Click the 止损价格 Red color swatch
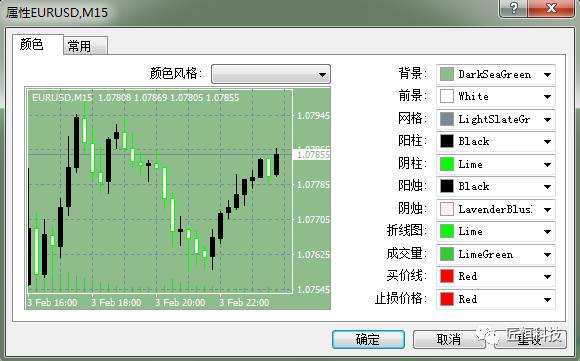This screenshot has height=361, width=580. [x=446, y=299]
